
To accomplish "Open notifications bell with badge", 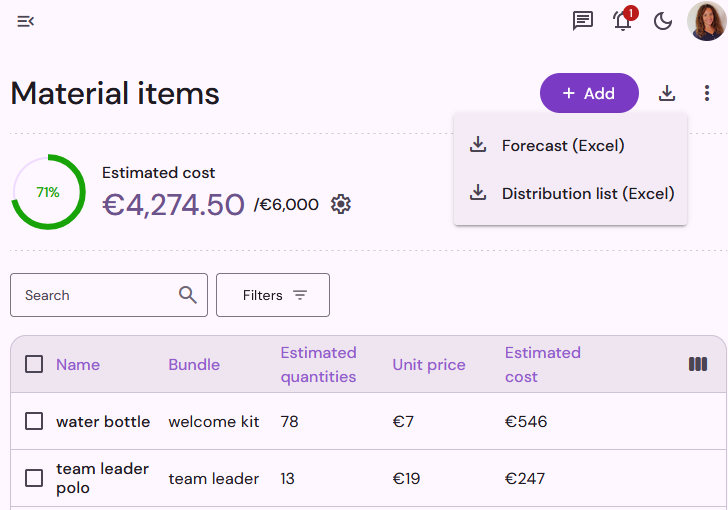I will click(624, 20).
